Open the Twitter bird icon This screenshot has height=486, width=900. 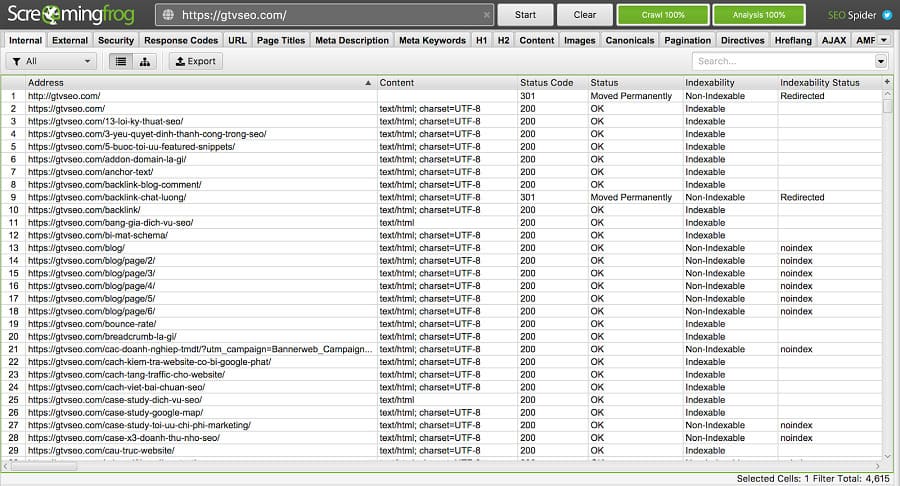tap(886, 15)
